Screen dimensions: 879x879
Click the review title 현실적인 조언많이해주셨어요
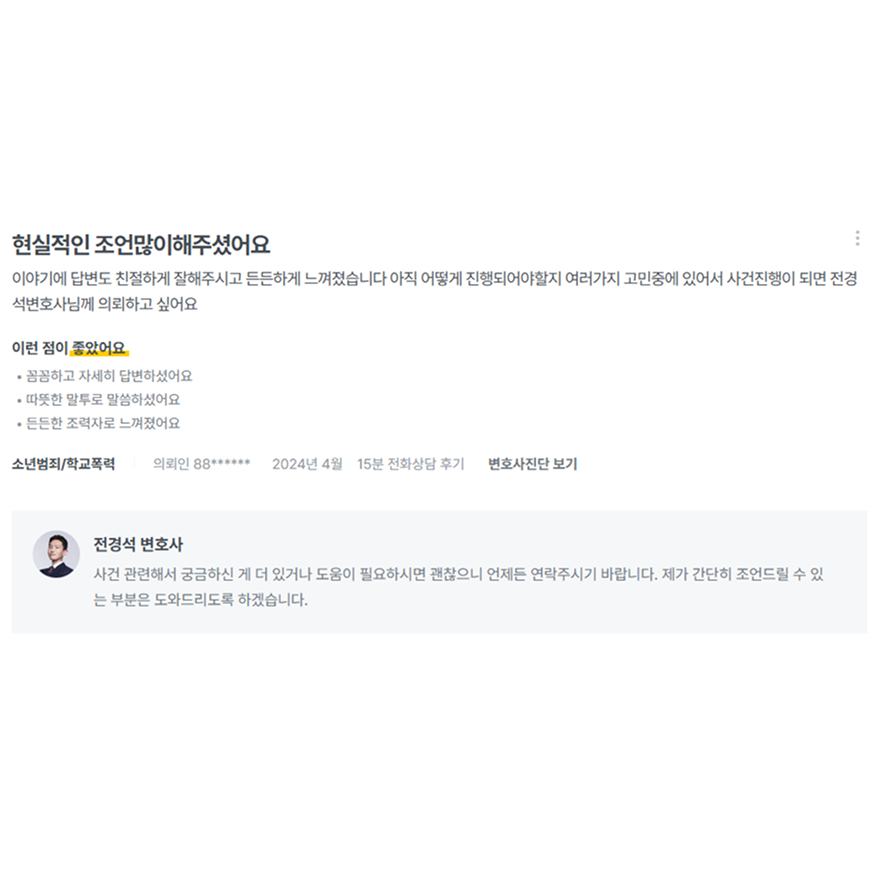(x=141, y=244)
